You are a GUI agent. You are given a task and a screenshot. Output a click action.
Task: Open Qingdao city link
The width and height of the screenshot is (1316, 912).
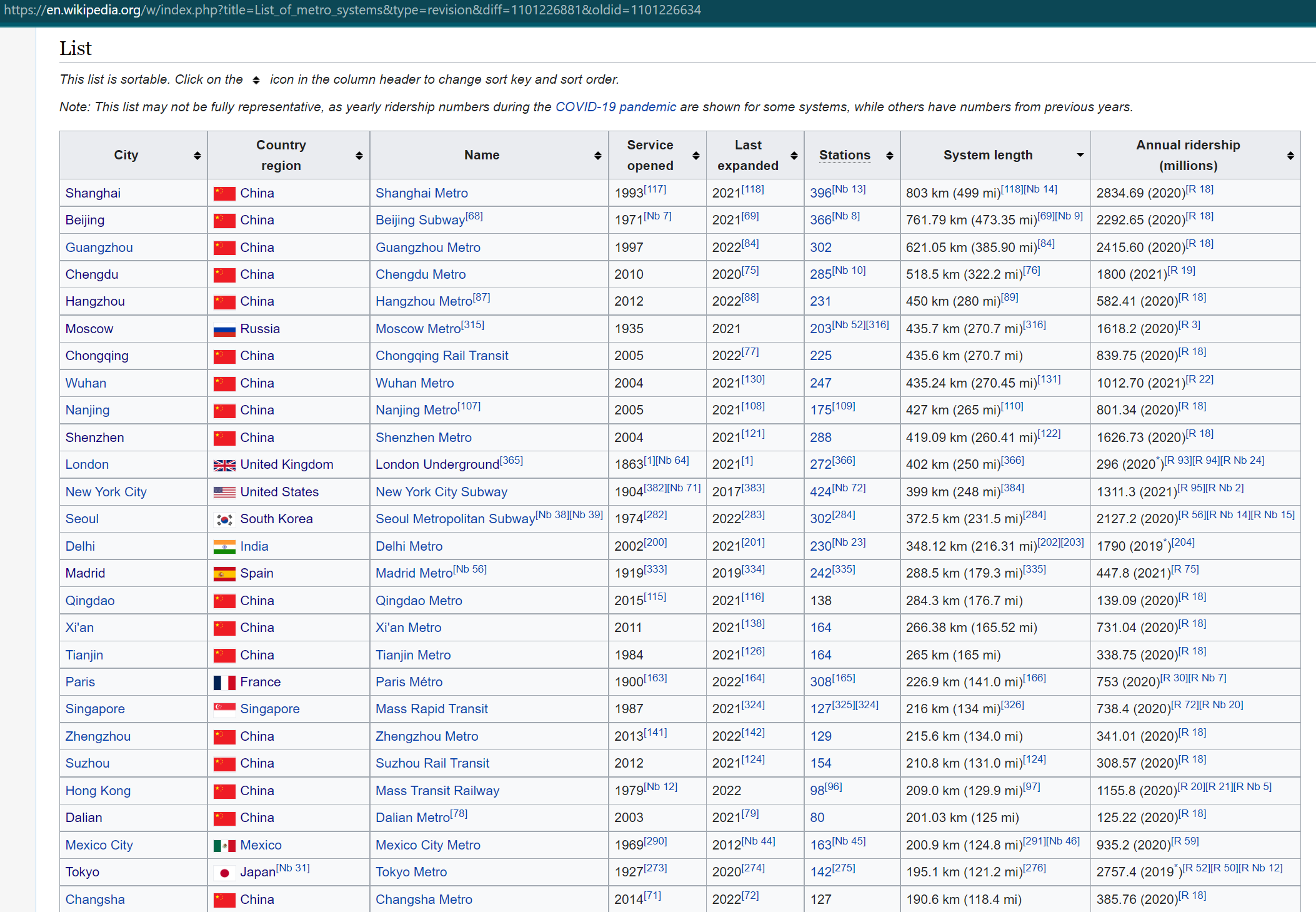(90, 601)
